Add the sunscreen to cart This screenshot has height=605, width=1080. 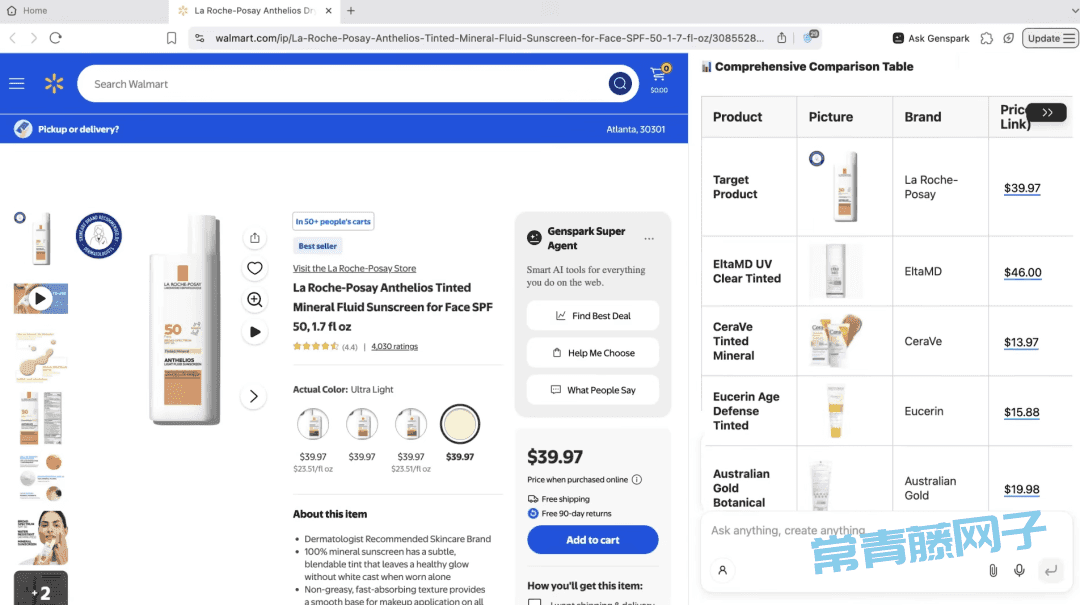(x=592, y=540)
